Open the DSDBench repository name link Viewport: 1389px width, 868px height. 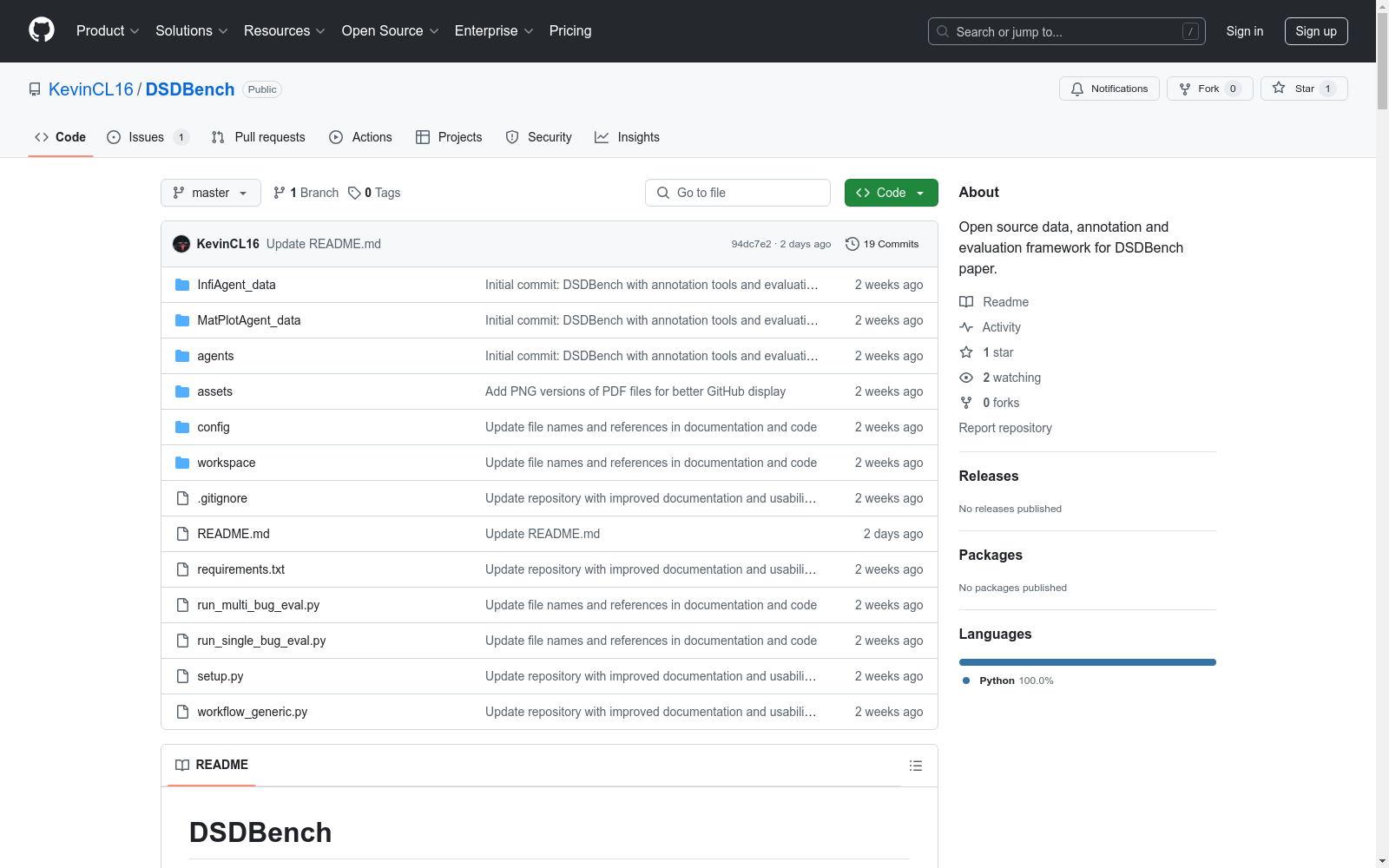pos(190,89)
